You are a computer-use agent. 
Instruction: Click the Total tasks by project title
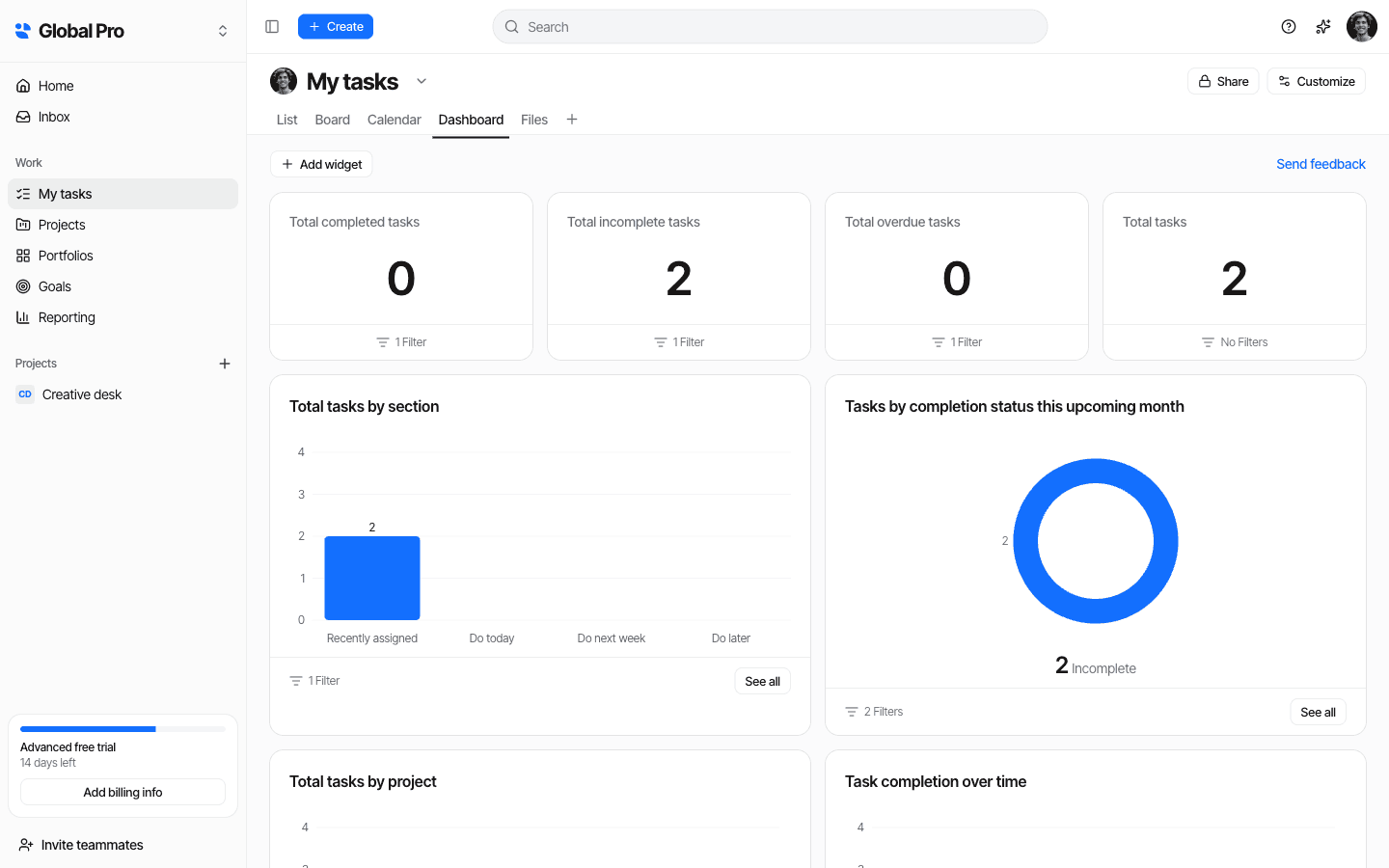coord(363,781)
